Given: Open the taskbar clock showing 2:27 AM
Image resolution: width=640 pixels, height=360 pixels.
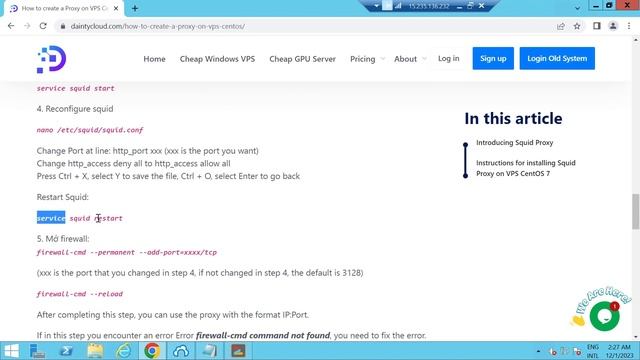Looking at the screenshot, I should 619,351.
